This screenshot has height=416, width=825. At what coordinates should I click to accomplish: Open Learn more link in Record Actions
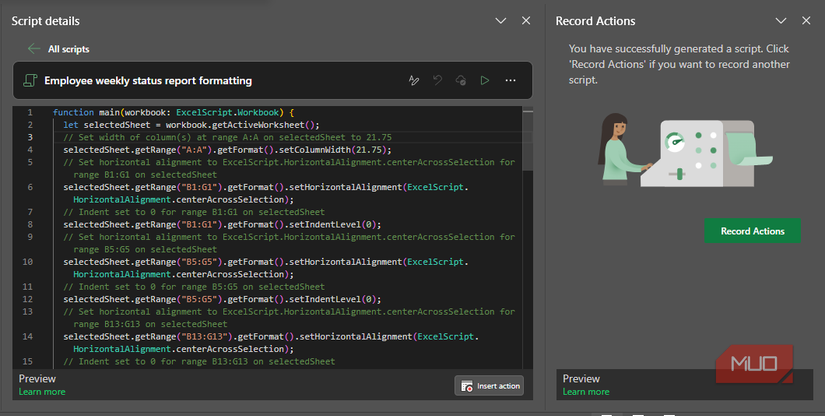[586, 392]
